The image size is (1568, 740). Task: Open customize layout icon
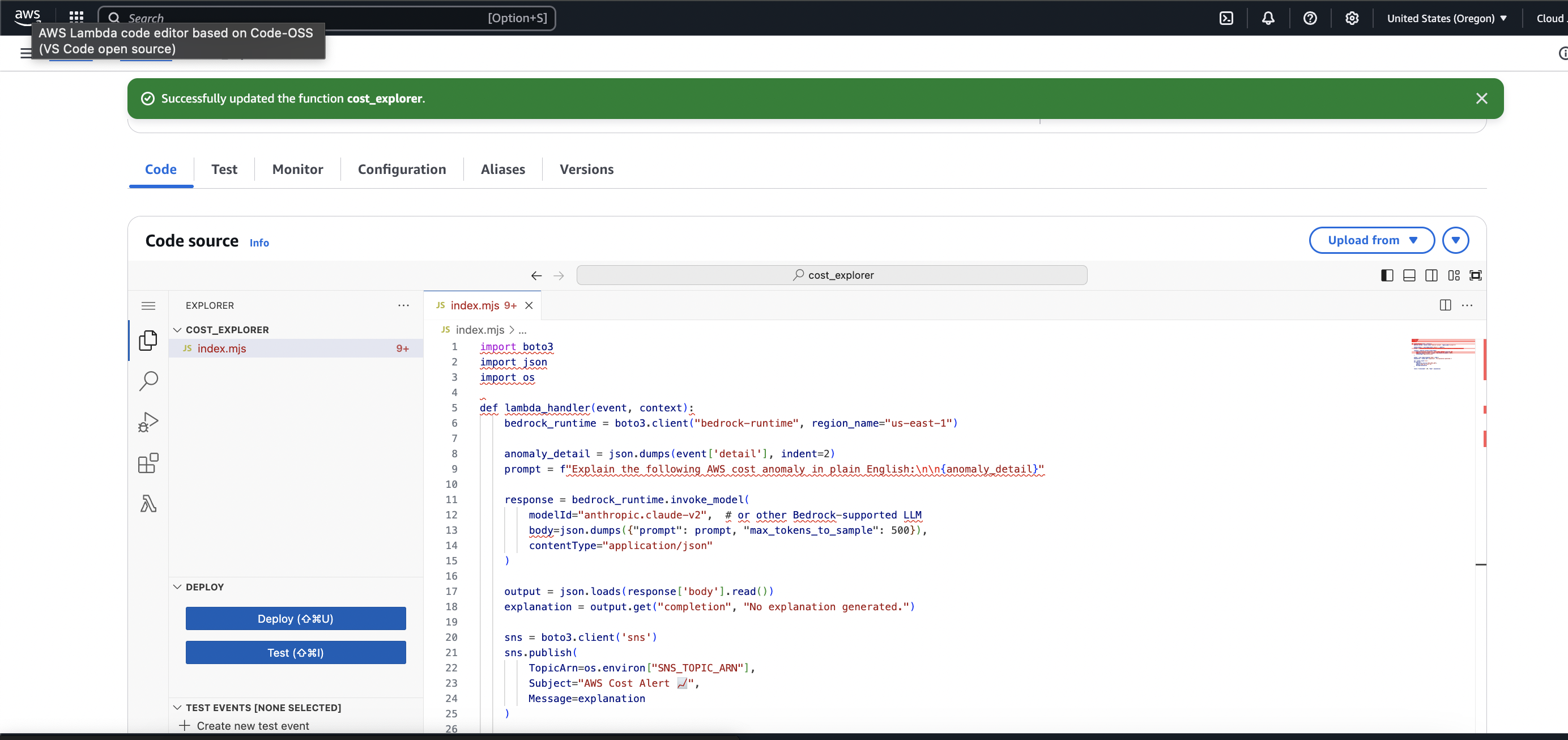pos(1454,275)
